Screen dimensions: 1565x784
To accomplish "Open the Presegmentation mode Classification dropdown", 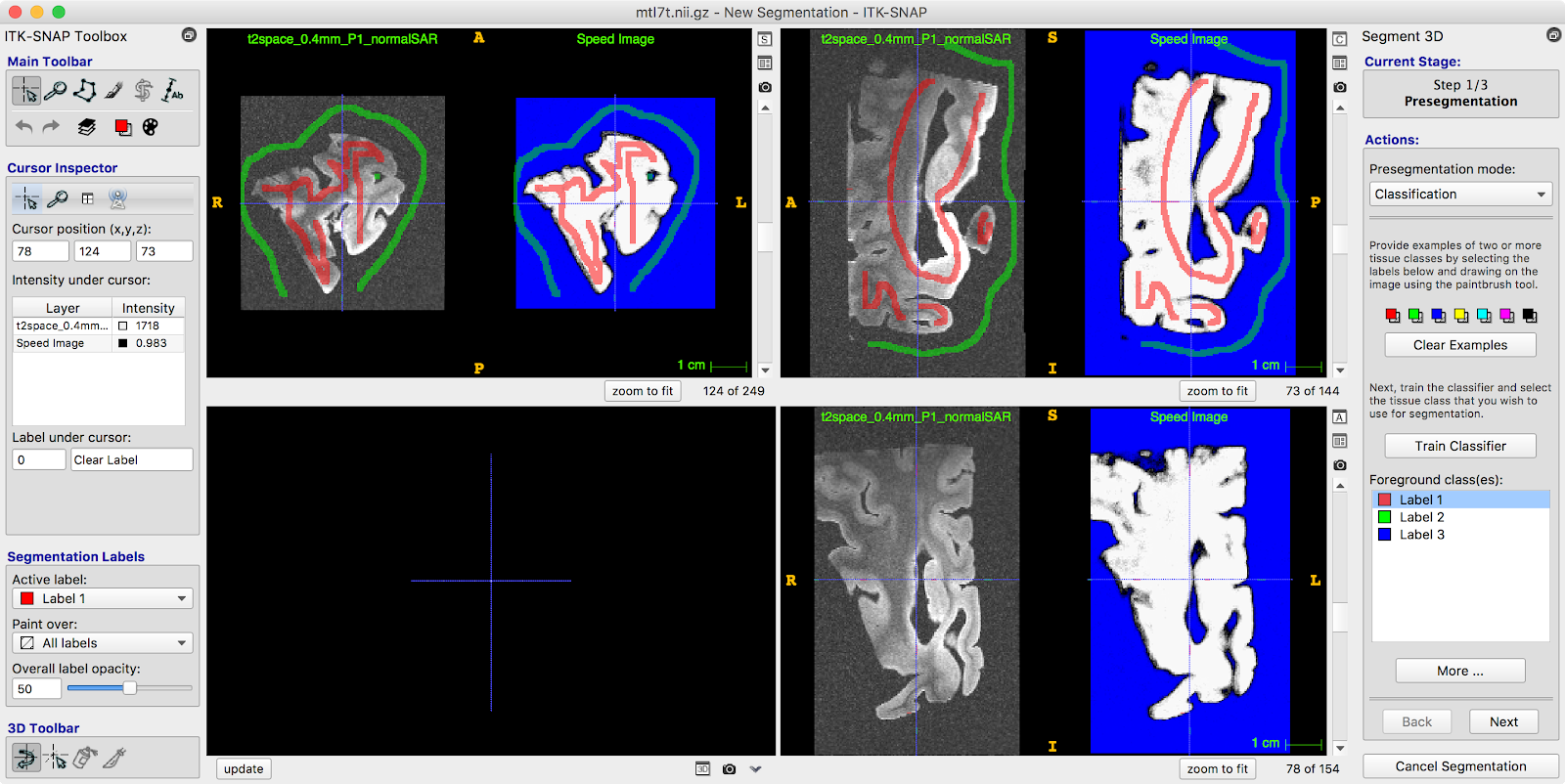I will tap(1460, 195).
